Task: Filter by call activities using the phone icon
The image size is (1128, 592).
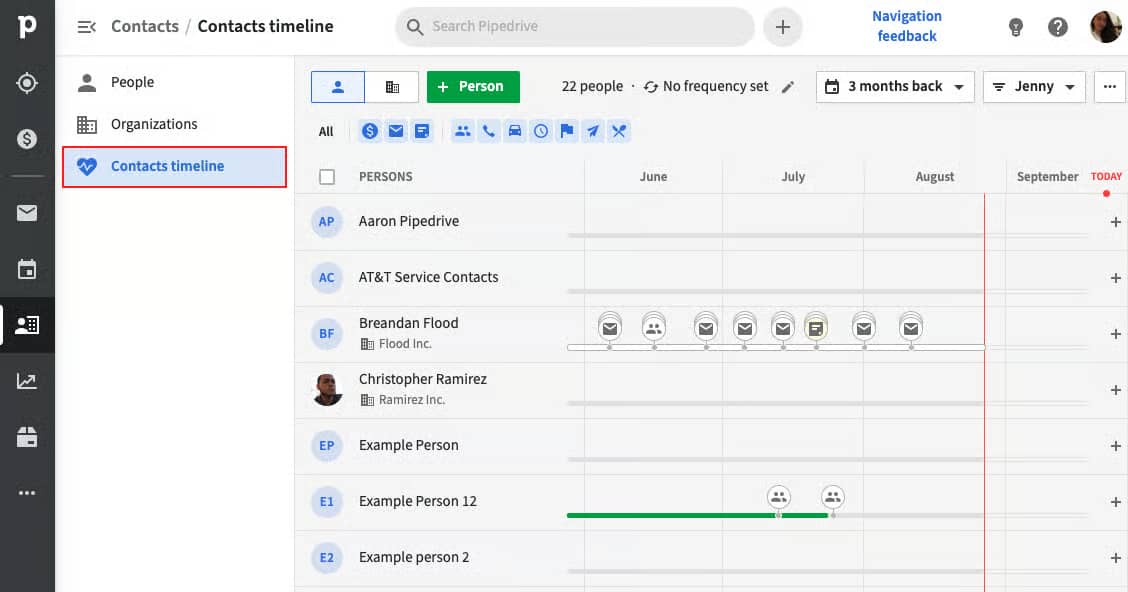Action: pos(489,131)
